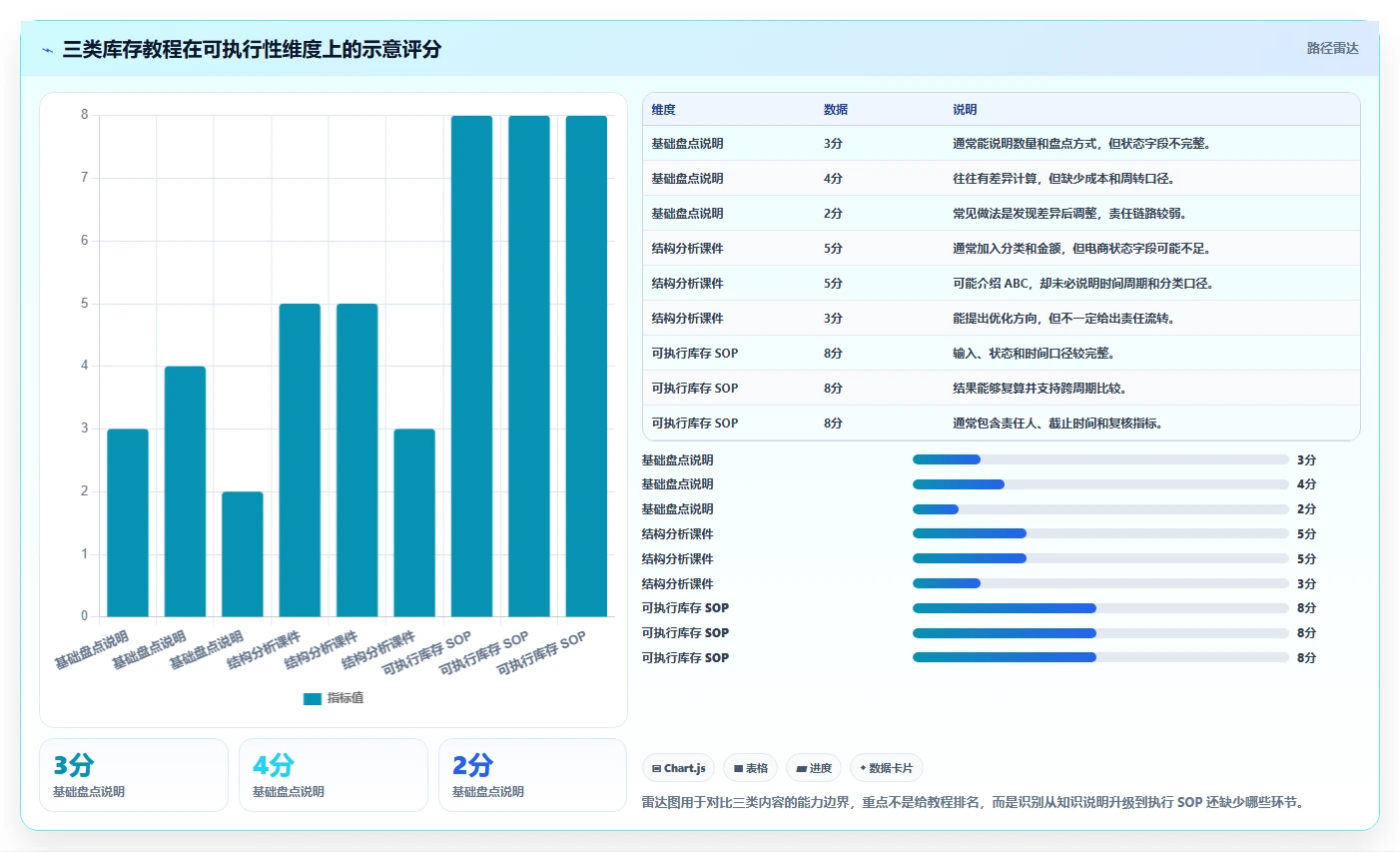Screen dimensions: 1400x852
Task: Click the 指标值 legend text
Action: (346, 698)
